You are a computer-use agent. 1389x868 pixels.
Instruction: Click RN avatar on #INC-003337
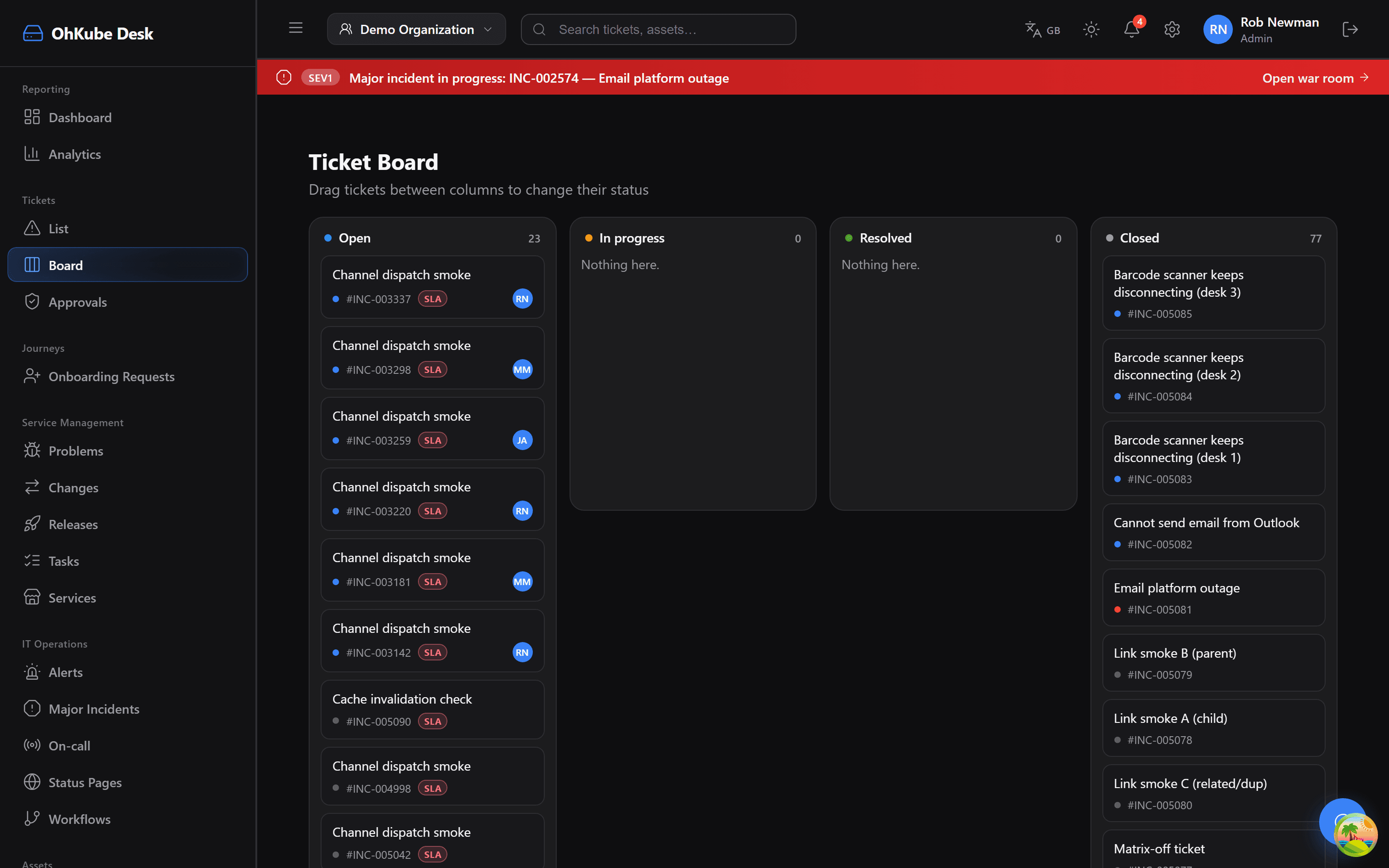click(522, 299)
